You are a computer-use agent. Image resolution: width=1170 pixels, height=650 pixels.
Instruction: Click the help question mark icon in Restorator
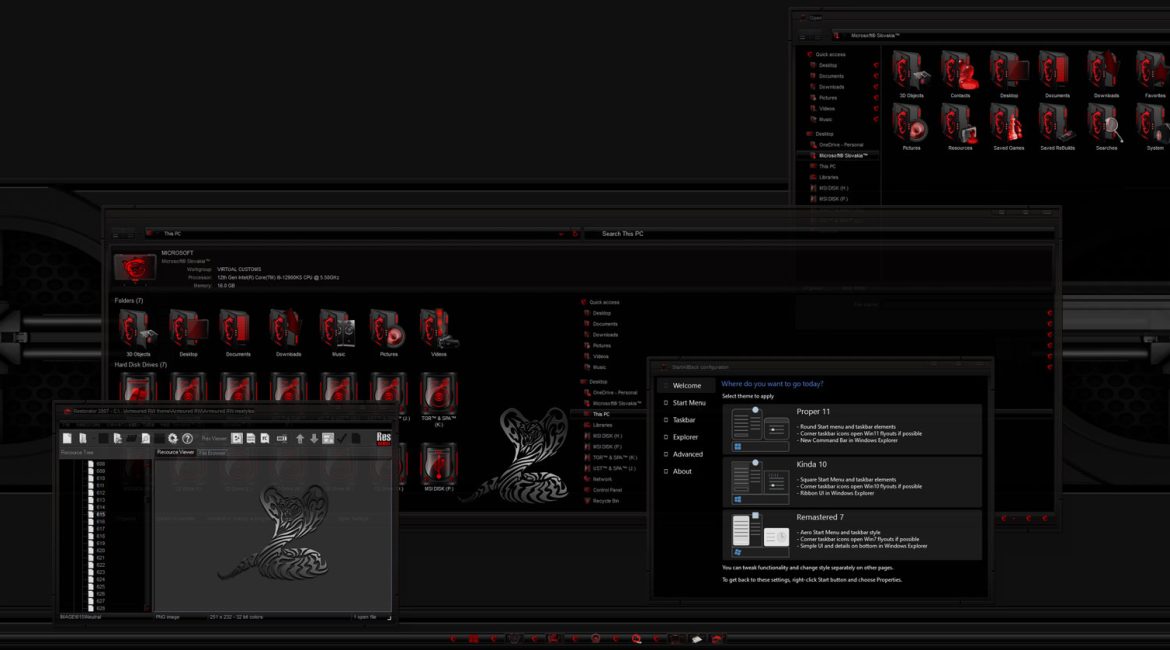[x=187, y=438]
